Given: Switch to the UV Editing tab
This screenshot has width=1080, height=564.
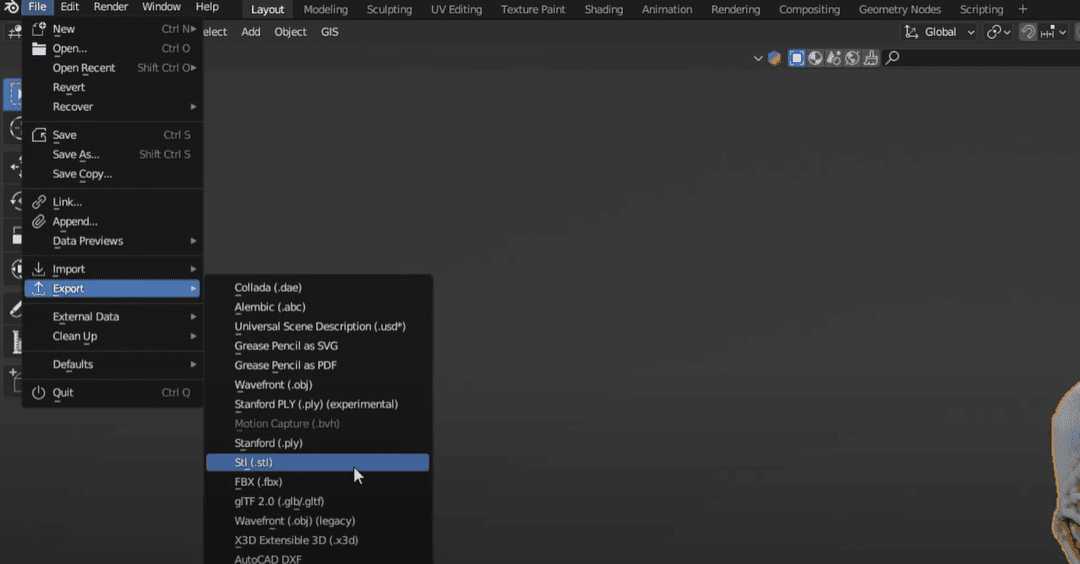Looking at the screenshot, I should click(457, 10).
